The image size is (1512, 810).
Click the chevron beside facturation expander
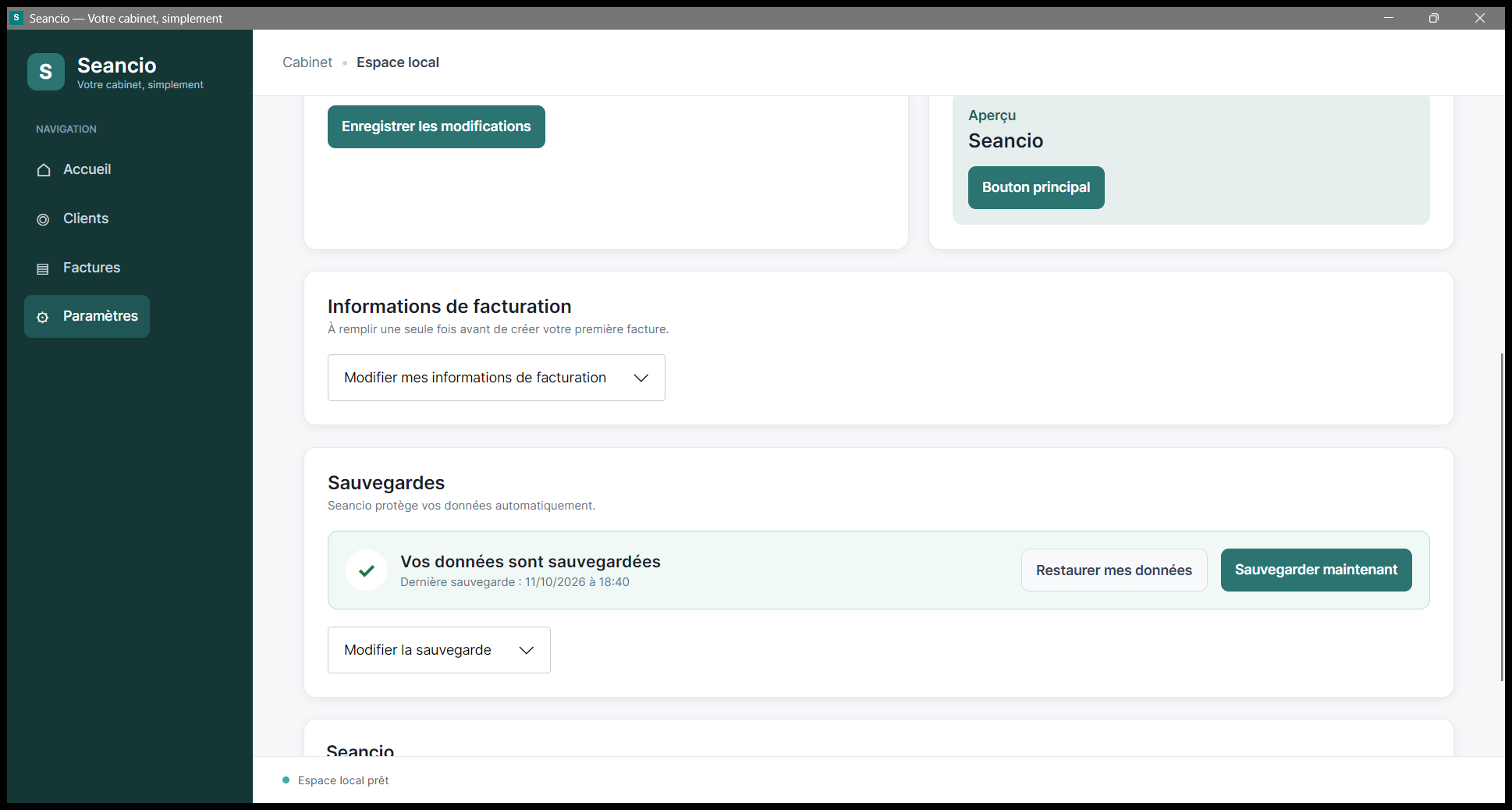[641, 378]
